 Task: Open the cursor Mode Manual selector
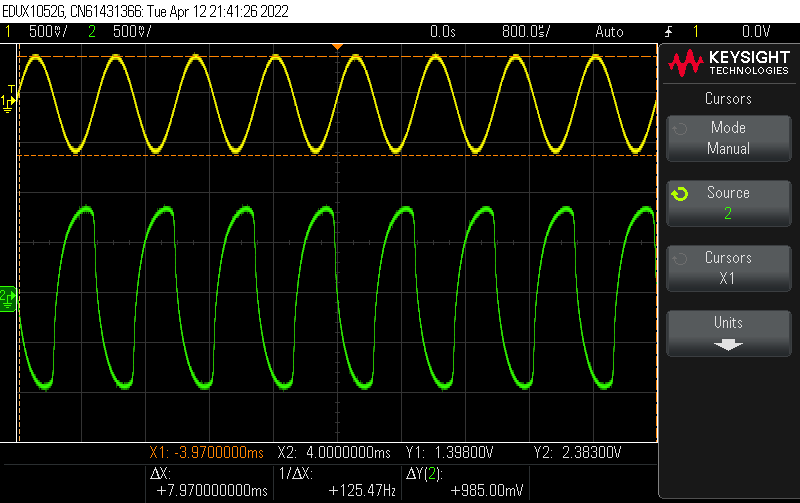pyautogui.click(x=728, y=138)
